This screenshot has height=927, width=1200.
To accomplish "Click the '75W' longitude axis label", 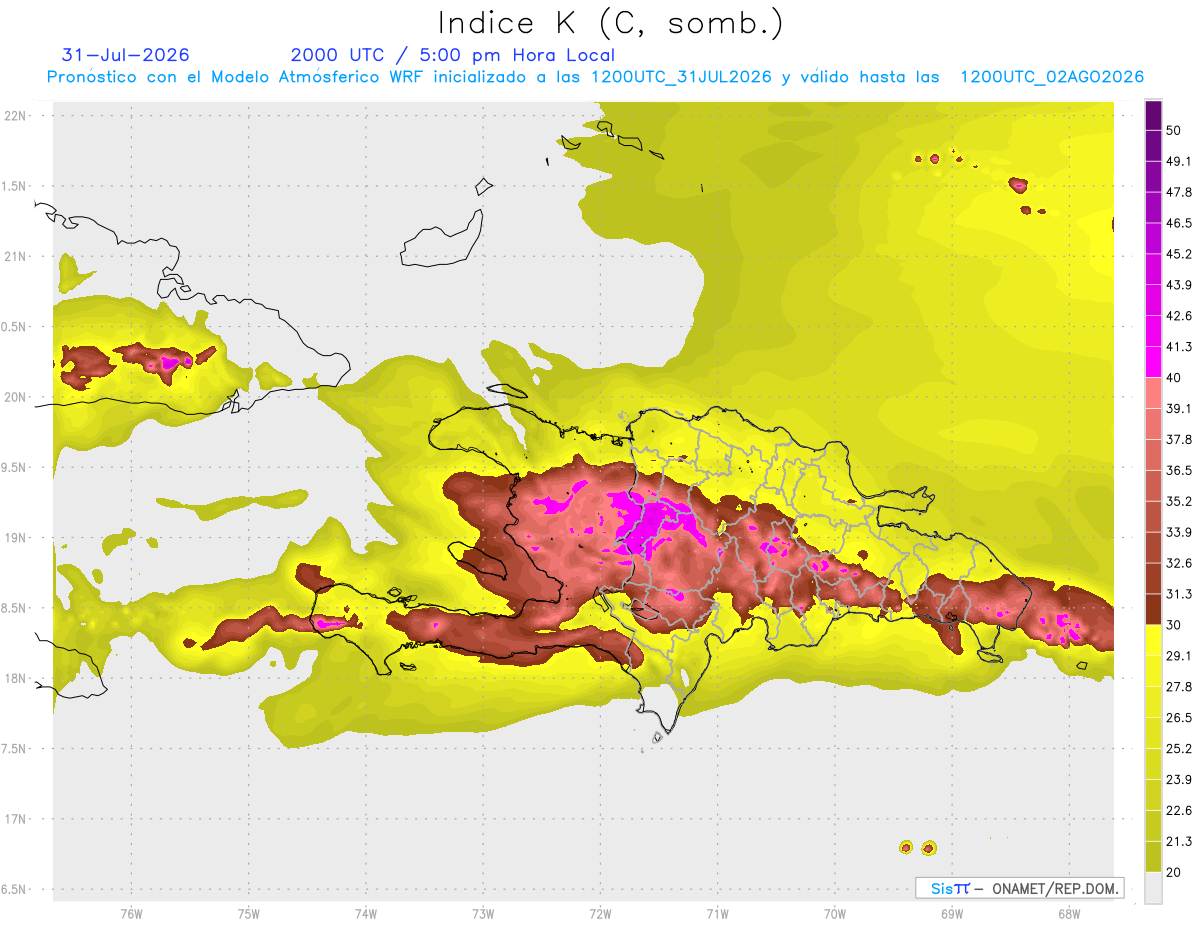I will pyautogui.click(x=248, y=914).
